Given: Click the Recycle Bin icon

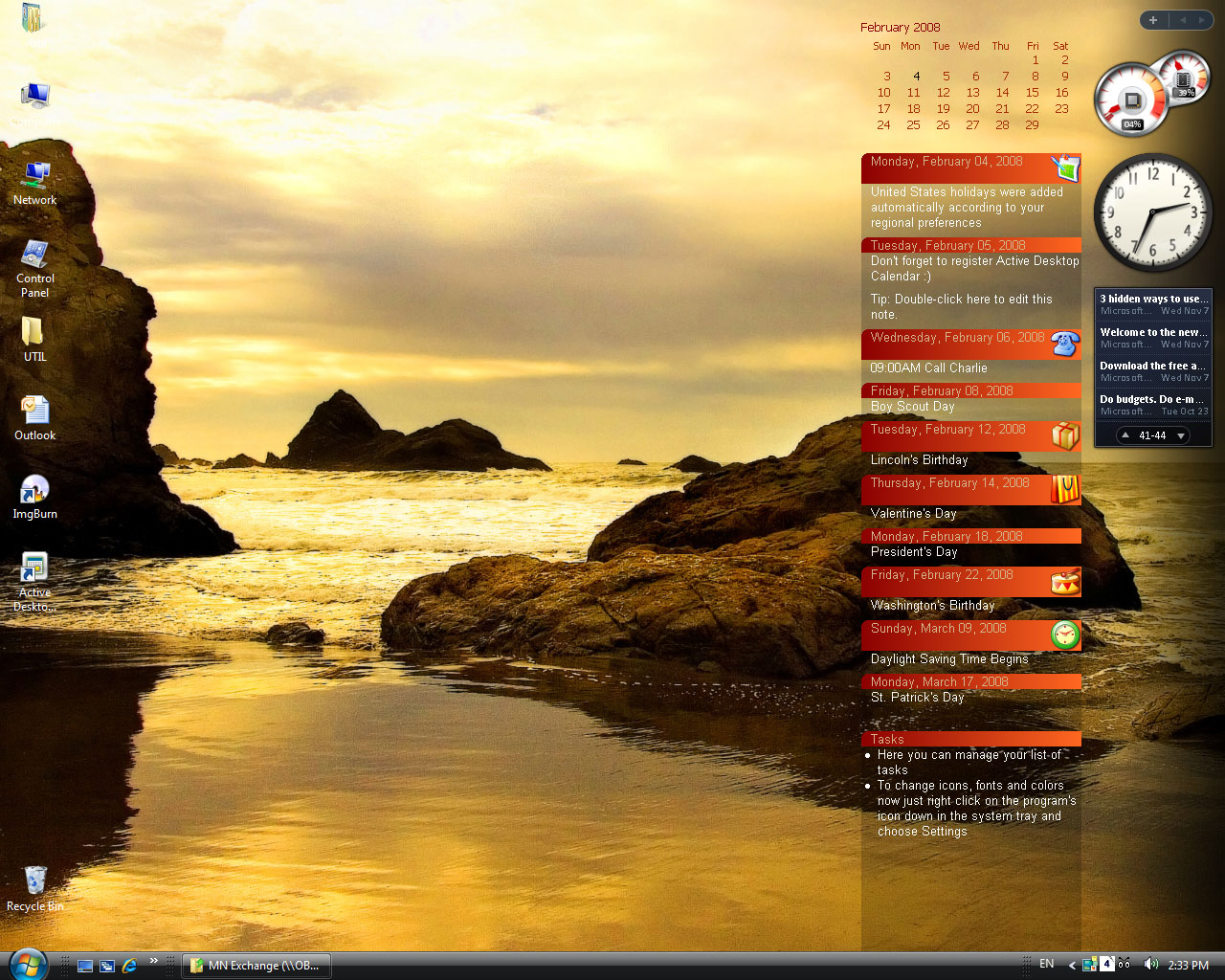Looking at the screenshot, I should click(35, 880).
